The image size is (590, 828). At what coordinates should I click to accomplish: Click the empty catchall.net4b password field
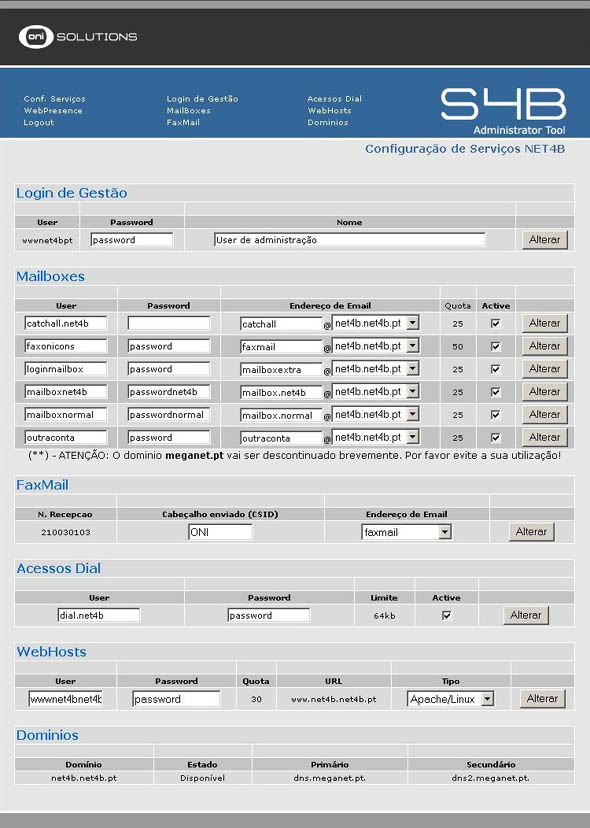click(168, 323)
